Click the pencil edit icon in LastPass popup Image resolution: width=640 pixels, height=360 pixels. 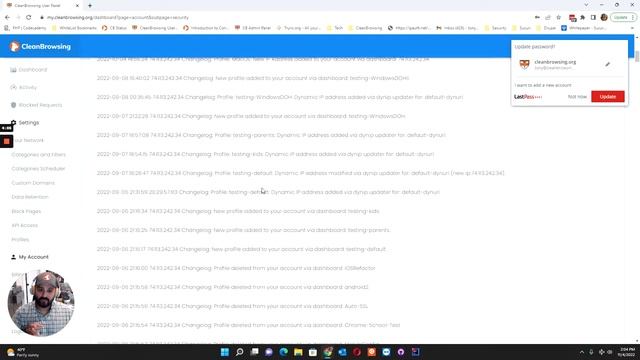click(x=607, y=64)
